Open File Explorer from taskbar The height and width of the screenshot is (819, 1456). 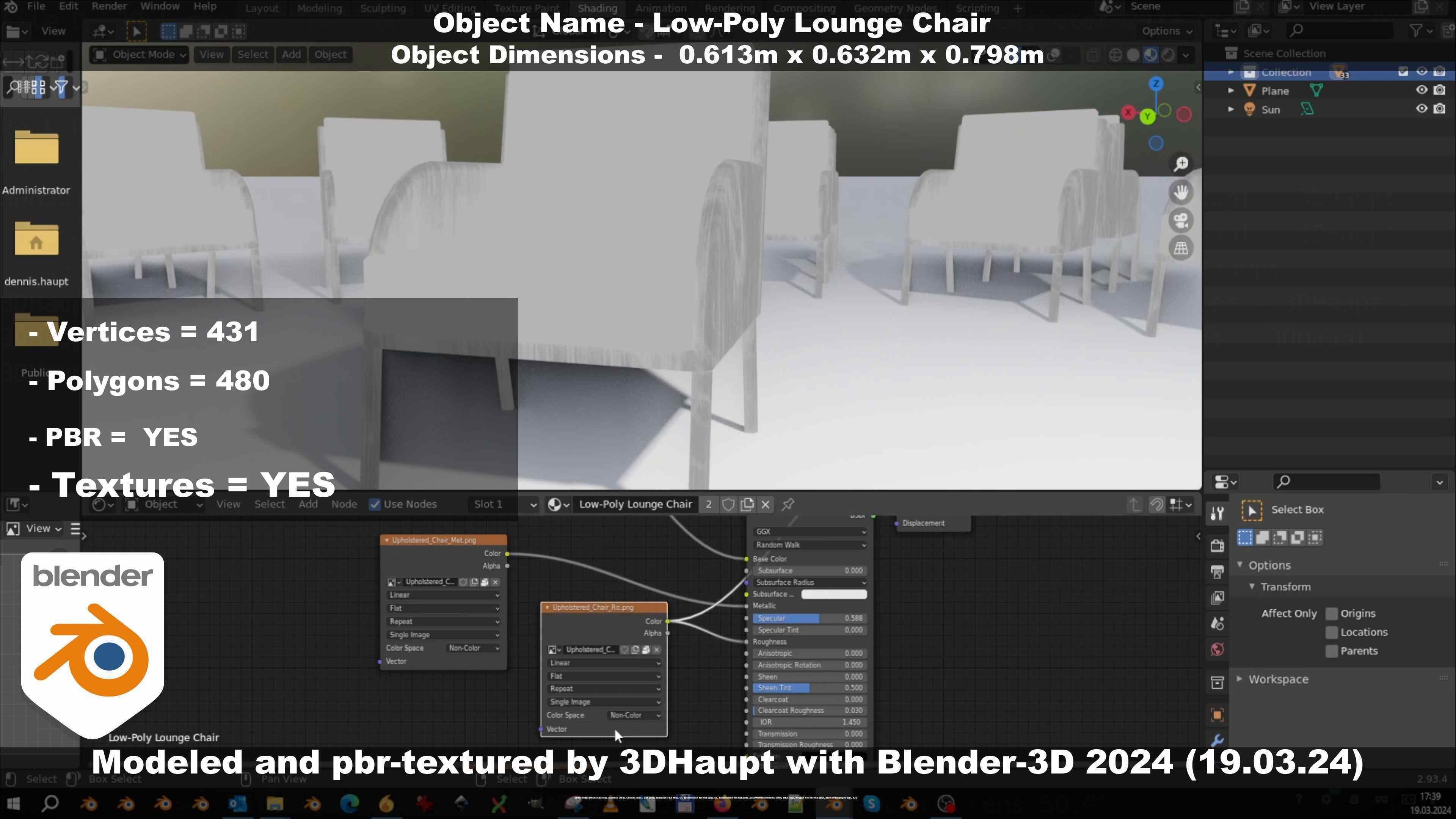pos(275,804)
